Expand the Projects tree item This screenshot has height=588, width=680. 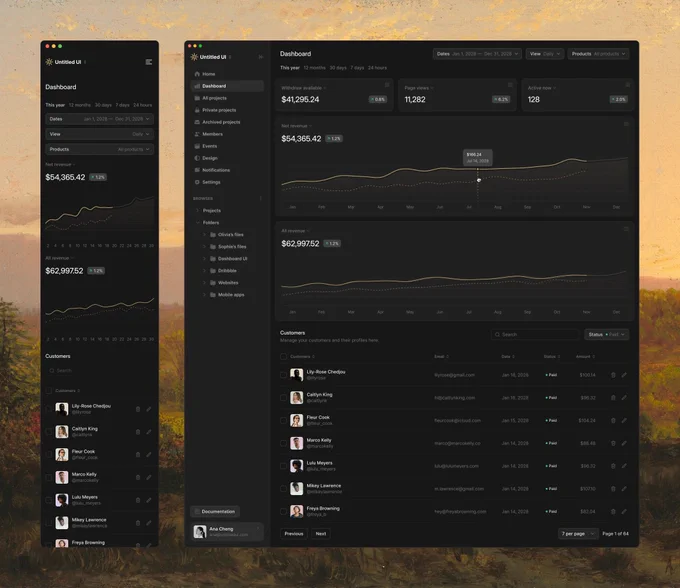pos(197,210)
